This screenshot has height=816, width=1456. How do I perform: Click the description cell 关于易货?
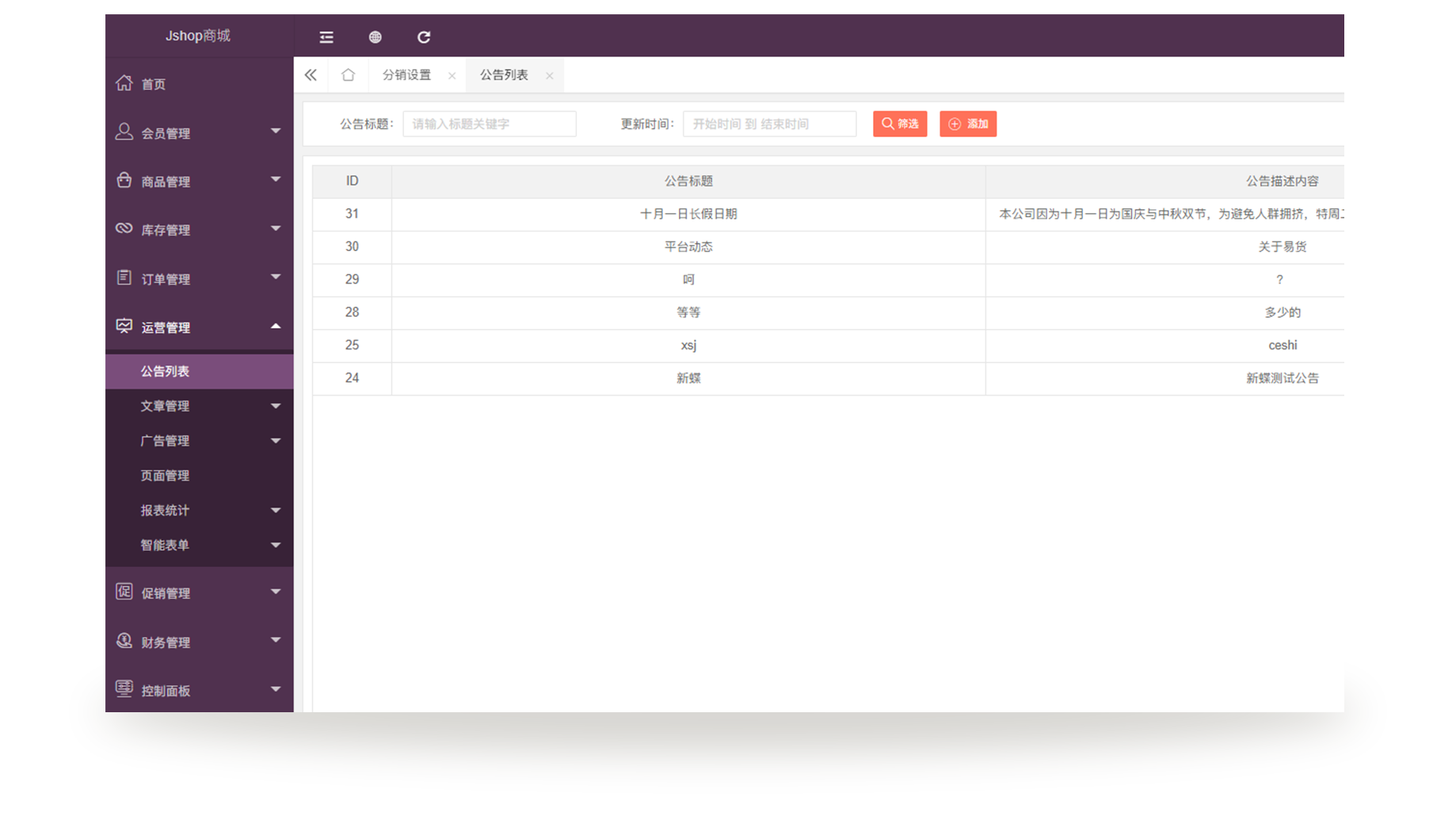click(x=1282, y=247)
